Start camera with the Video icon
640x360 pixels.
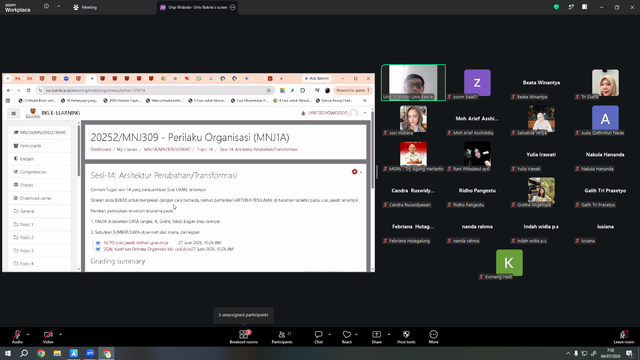click(48, 335)
